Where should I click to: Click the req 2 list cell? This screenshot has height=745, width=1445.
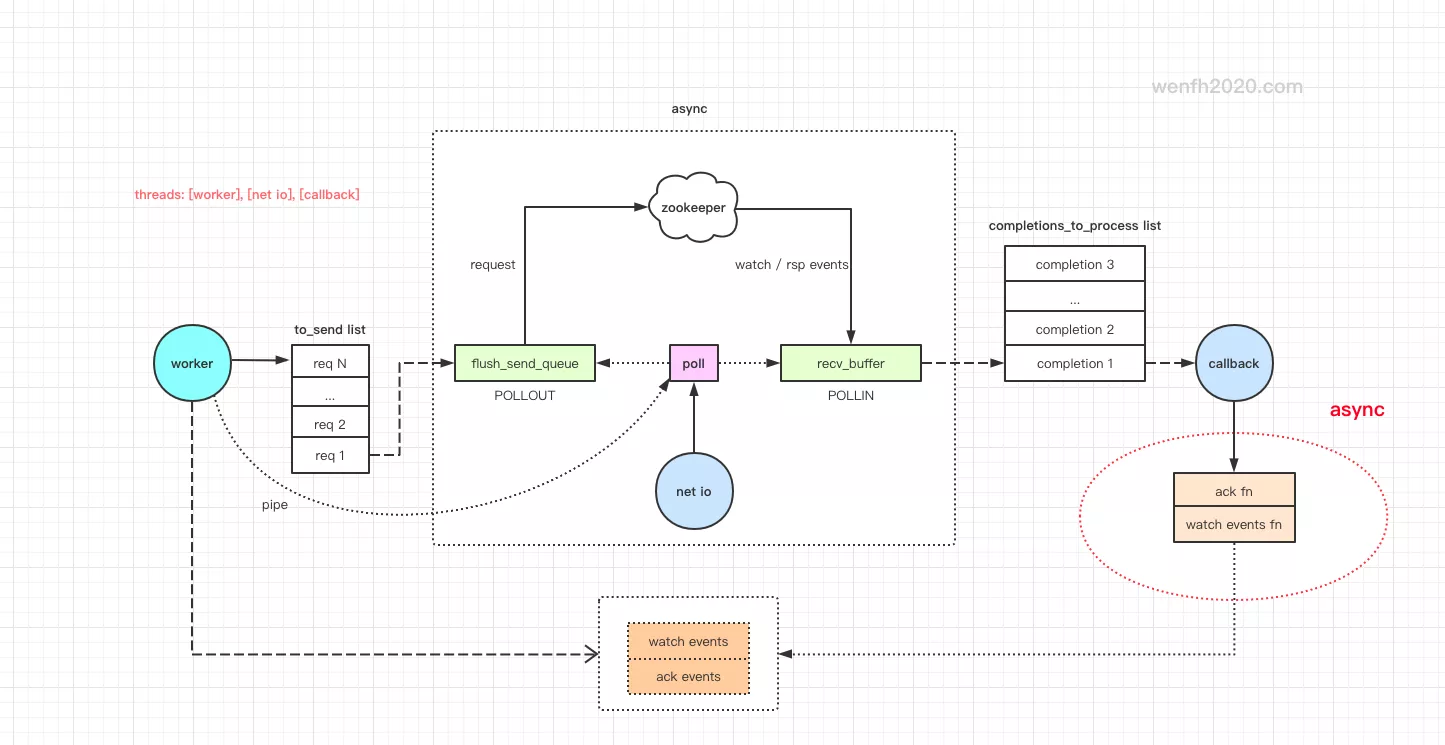pos(330,424)
